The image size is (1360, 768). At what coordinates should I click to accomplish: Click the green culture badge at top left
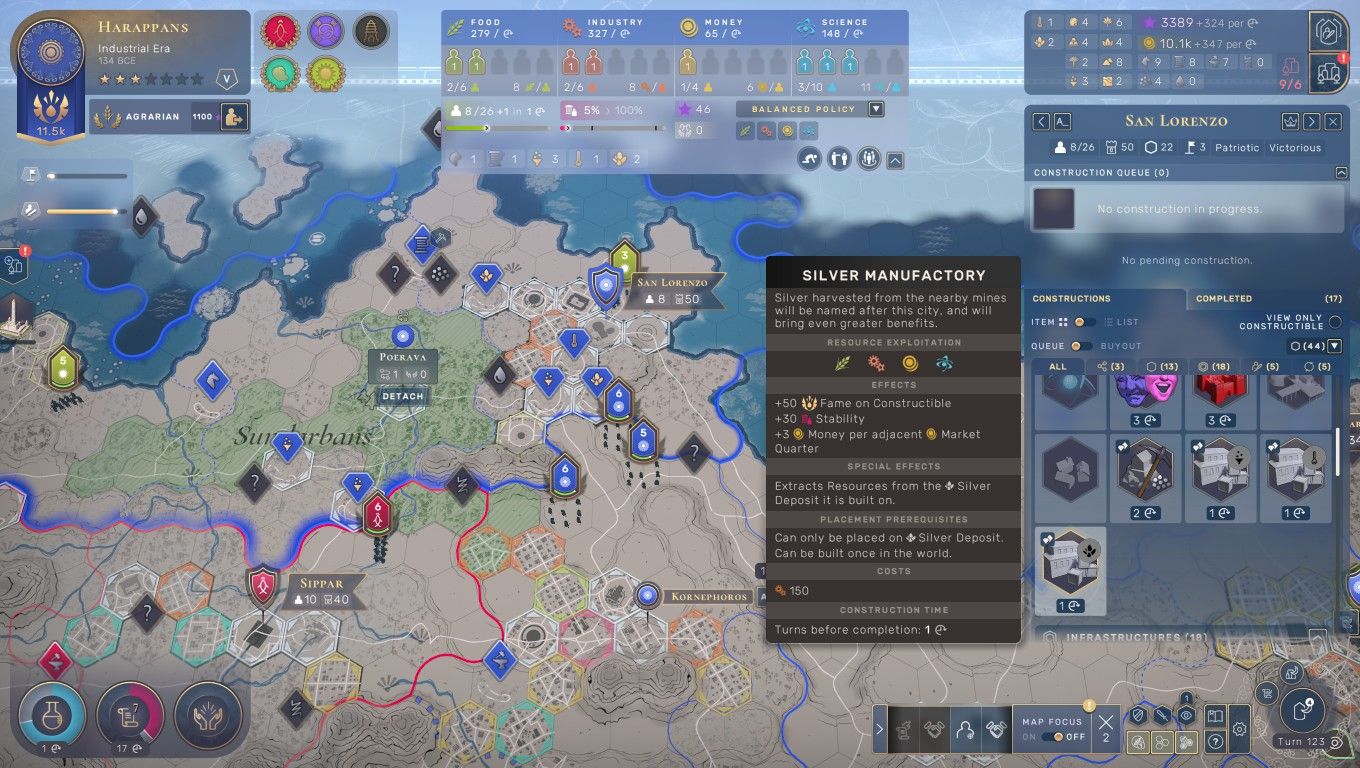(x=281, y=74)
